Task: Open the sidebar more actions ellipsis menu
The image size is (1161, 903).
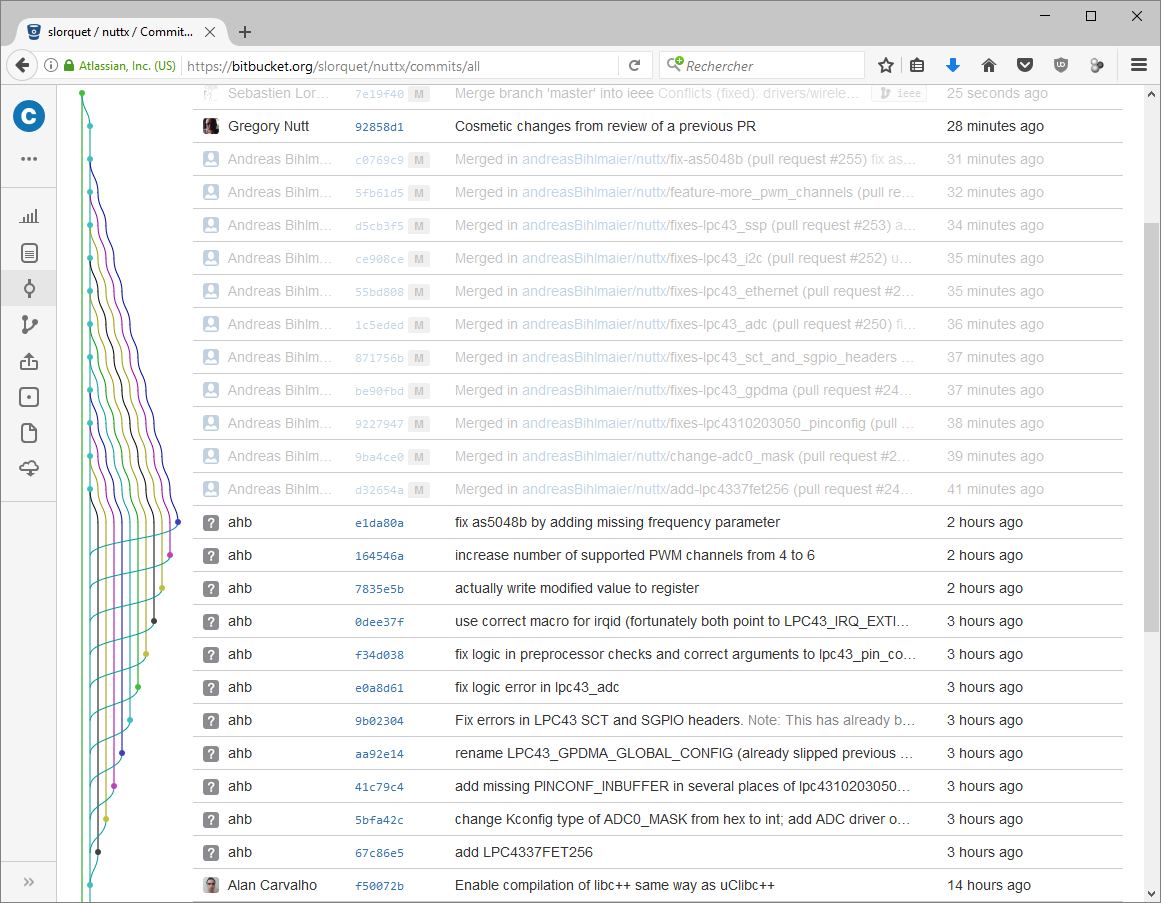Action: click(29, 159)
